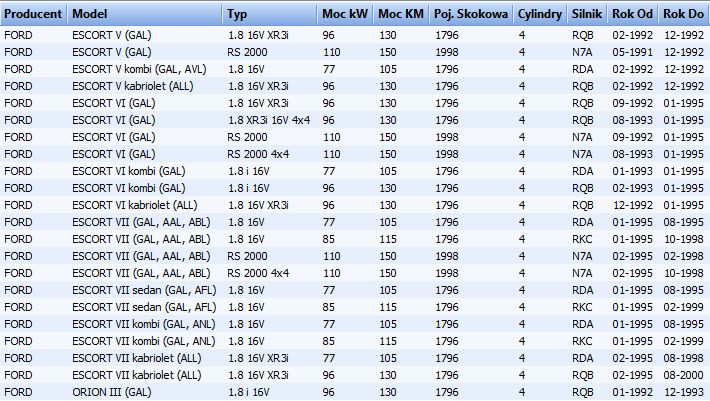
Task: Click RS 2000 4x4 type in ESCORT VII row
Action: [258, 273]
